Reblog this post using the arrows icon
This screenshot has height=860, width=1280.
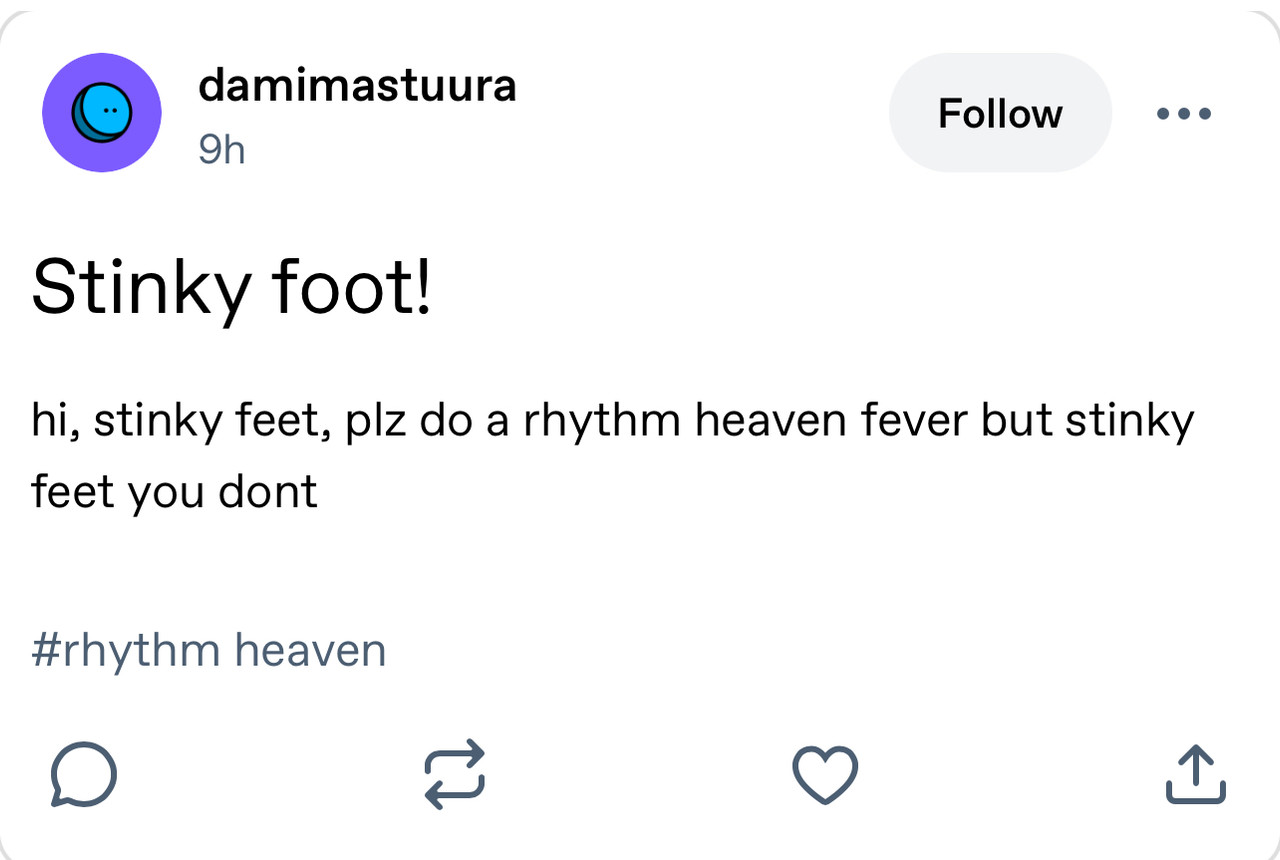click(x=455, y=774)
